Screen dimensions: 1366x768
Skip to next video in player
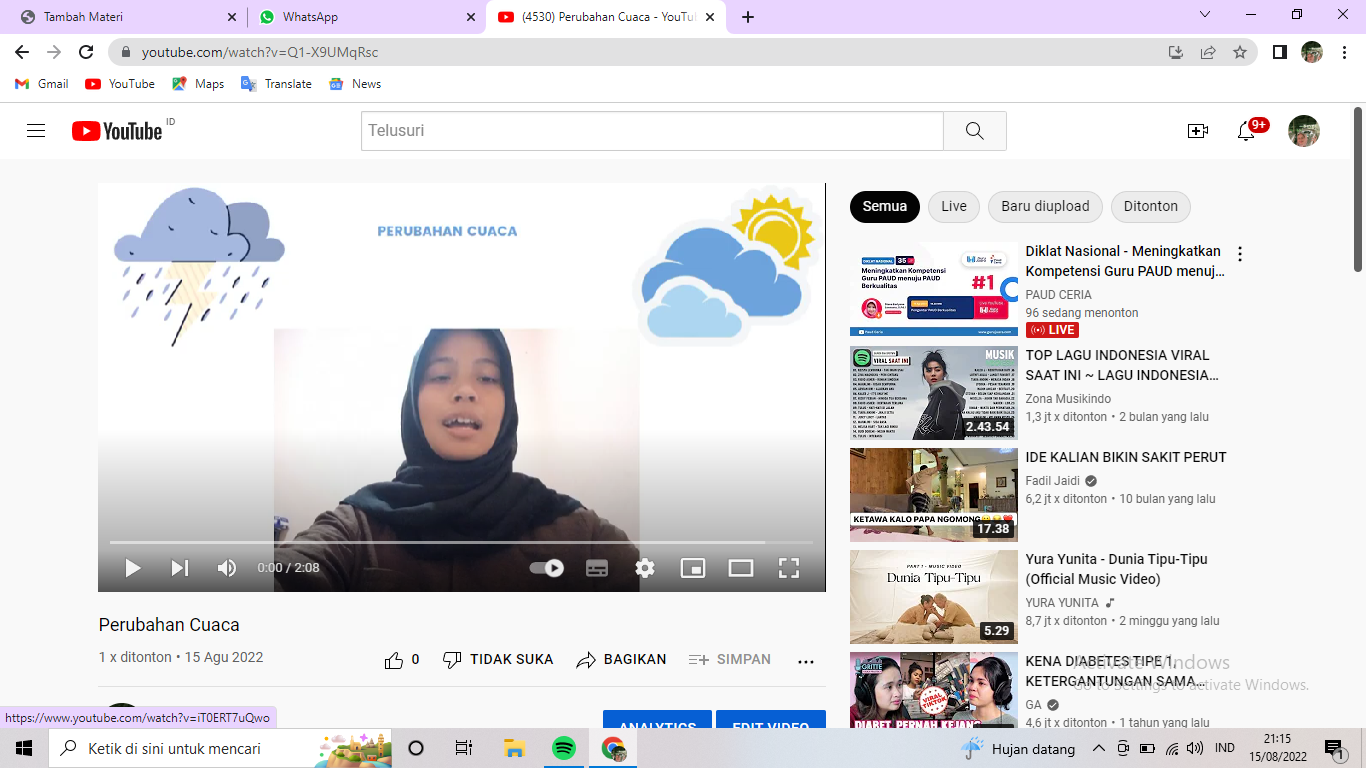[x=180, y=568]
